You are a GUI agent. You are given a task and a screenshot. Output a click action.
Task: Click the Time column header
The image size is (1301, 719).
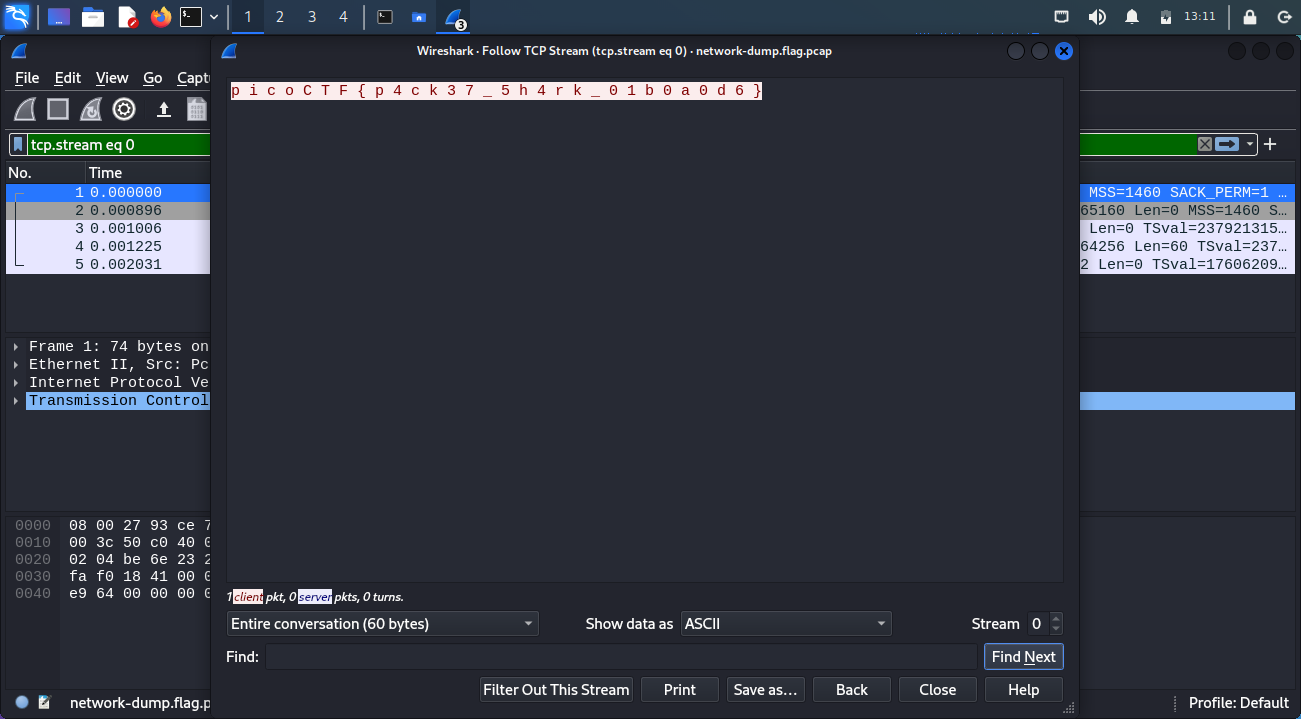(x=105, y=173)
